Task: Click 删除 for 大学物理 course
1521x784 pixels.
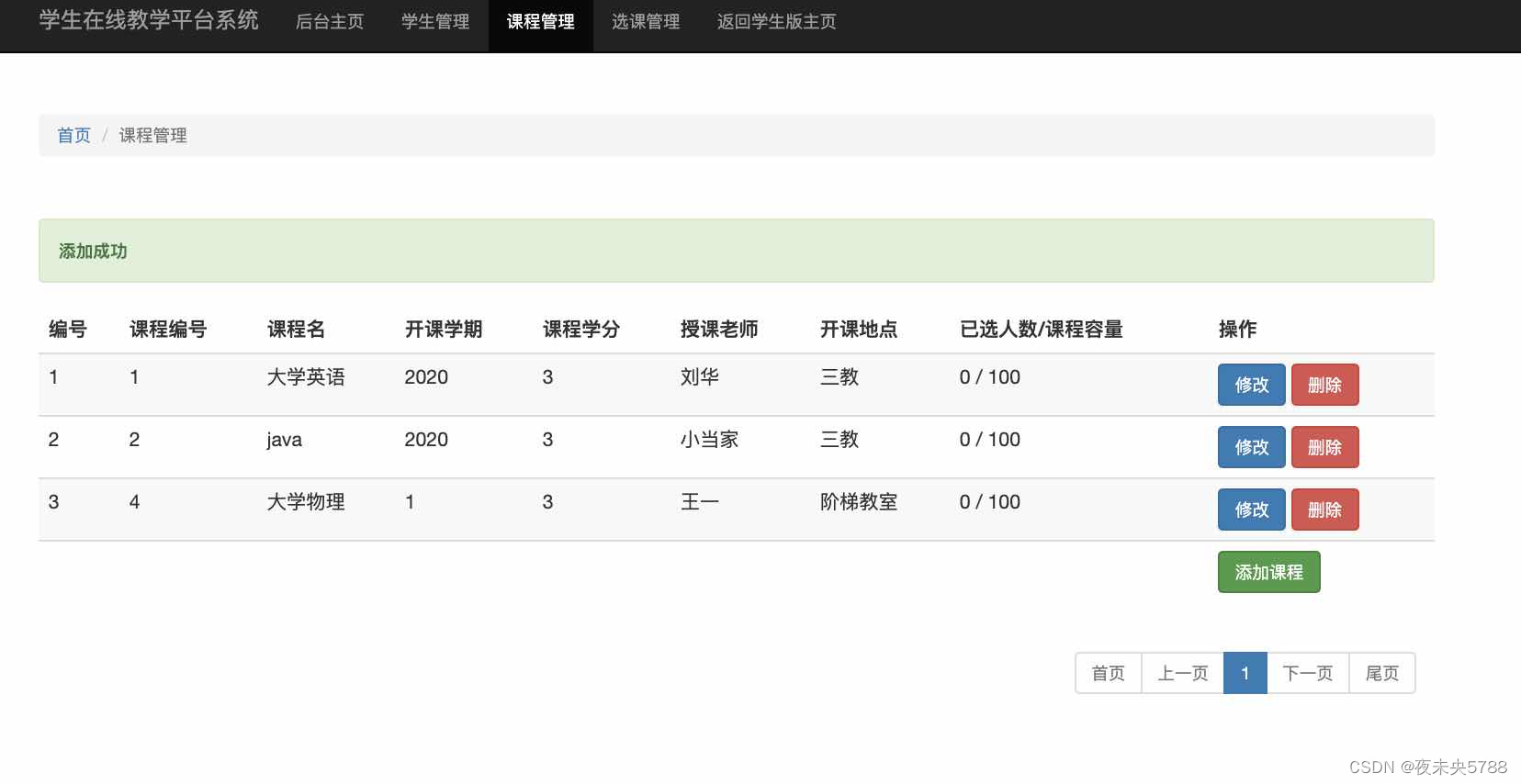Action: 1325,510
